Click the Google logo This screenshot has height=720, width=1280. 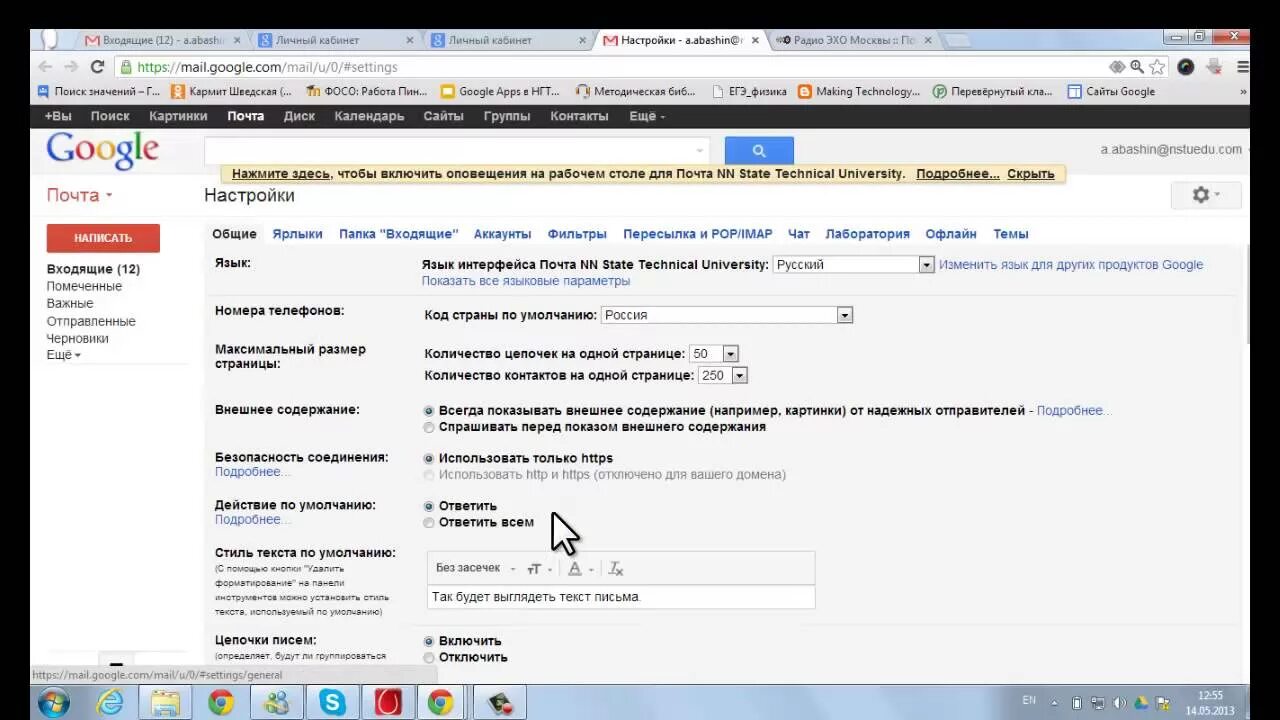102,151
